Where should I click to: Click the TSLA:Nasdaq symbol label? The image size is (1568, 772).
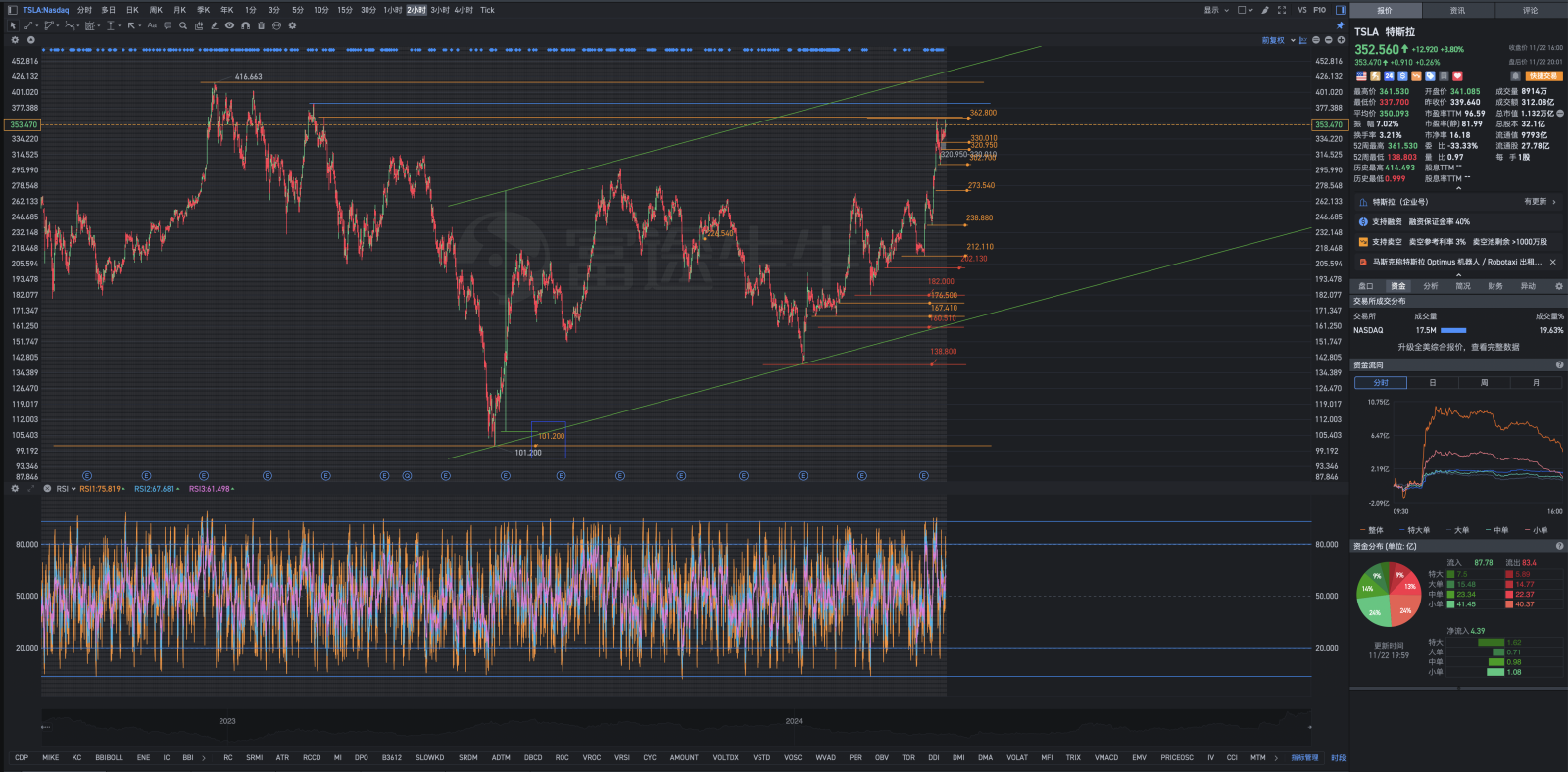coord(46,10)
